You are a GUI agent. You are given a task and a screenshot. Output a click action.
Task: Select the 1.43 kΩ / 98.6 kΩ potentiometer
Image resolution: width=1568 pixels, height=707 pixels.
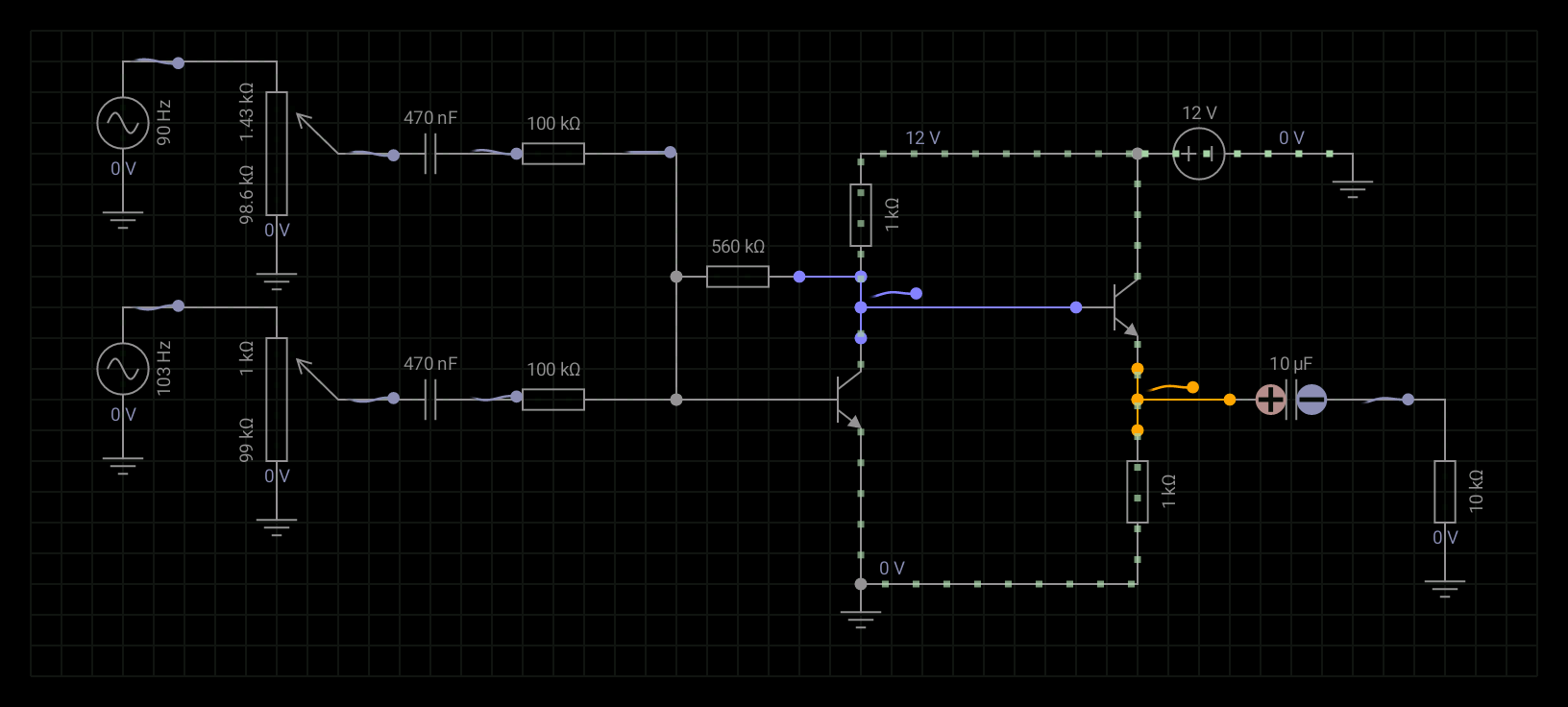277,154
